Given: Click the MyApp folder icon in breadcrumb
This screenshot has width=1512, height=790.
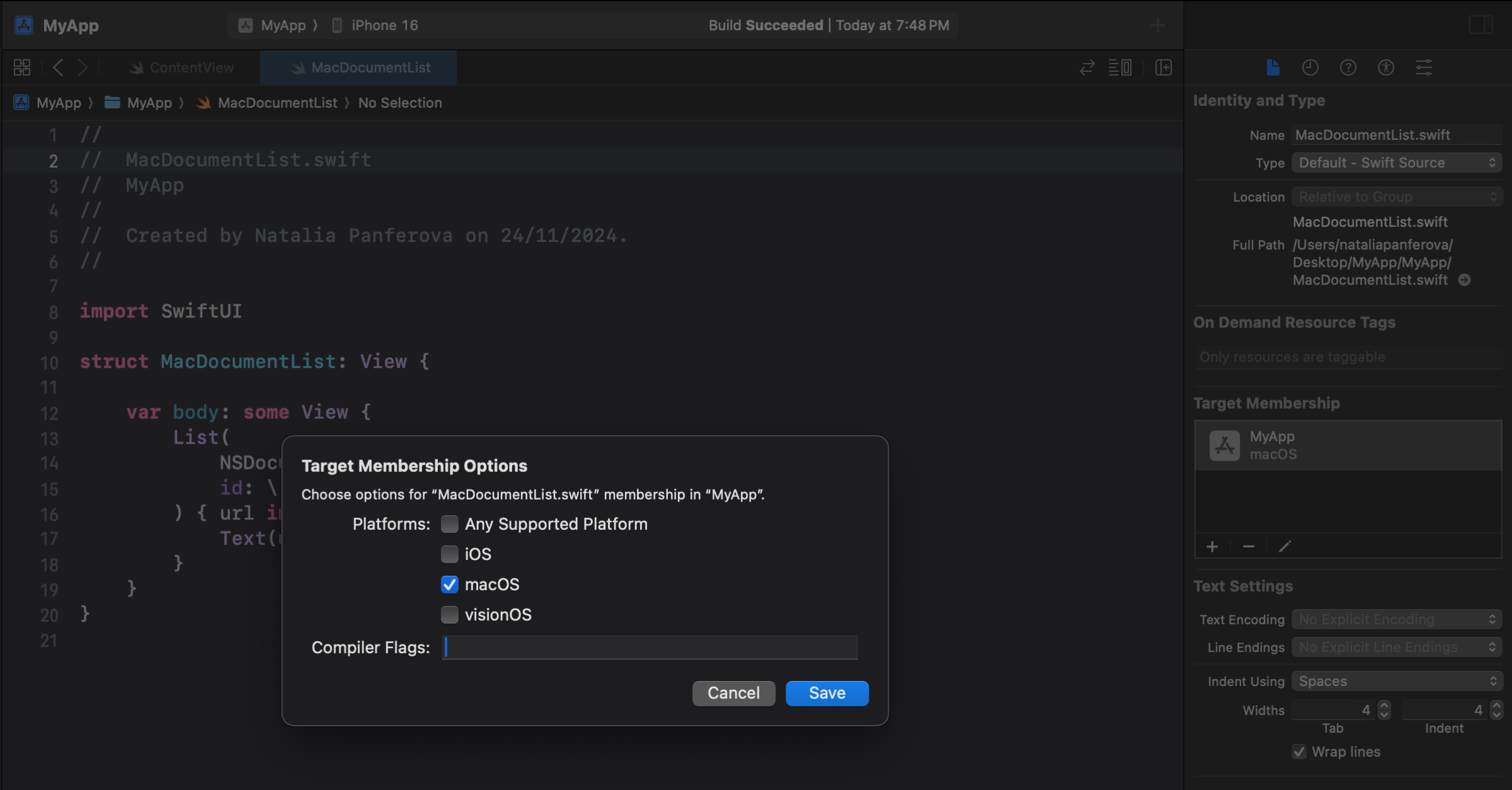Looking at the screenshot, I should [x=112, y=102].
